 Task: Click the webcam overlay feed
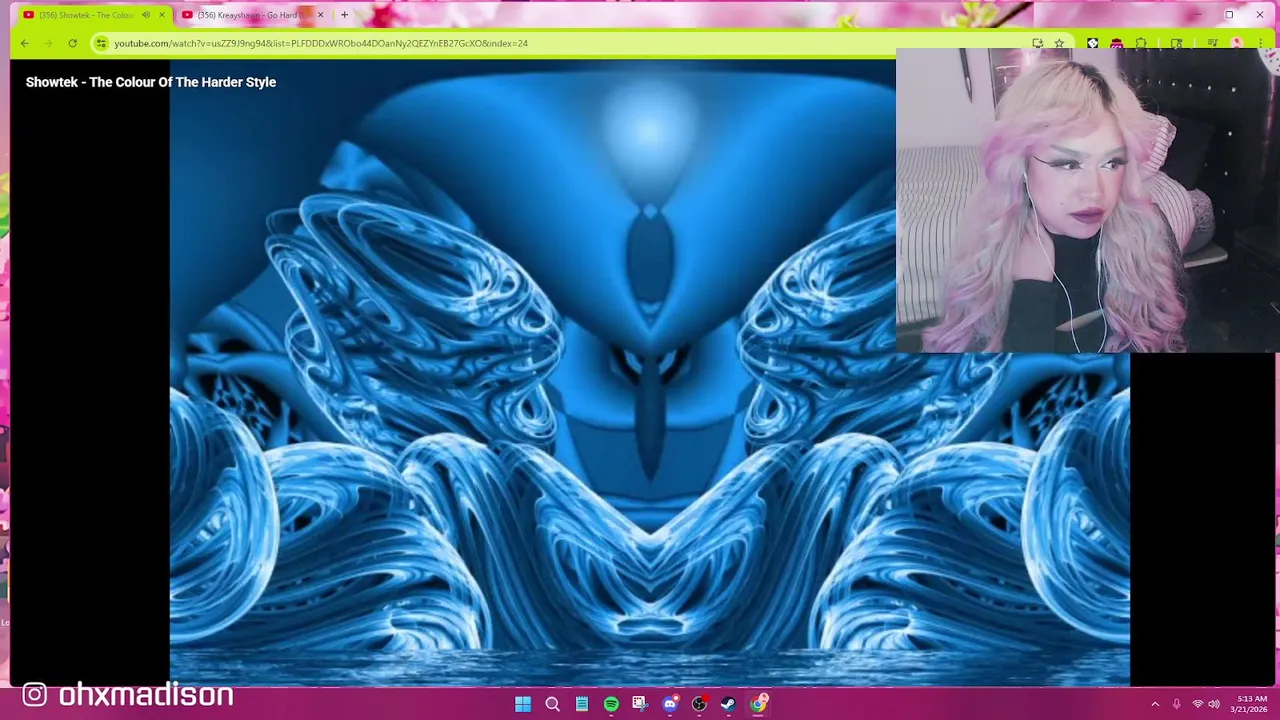pyautogui.click(x=1087, y=200)
